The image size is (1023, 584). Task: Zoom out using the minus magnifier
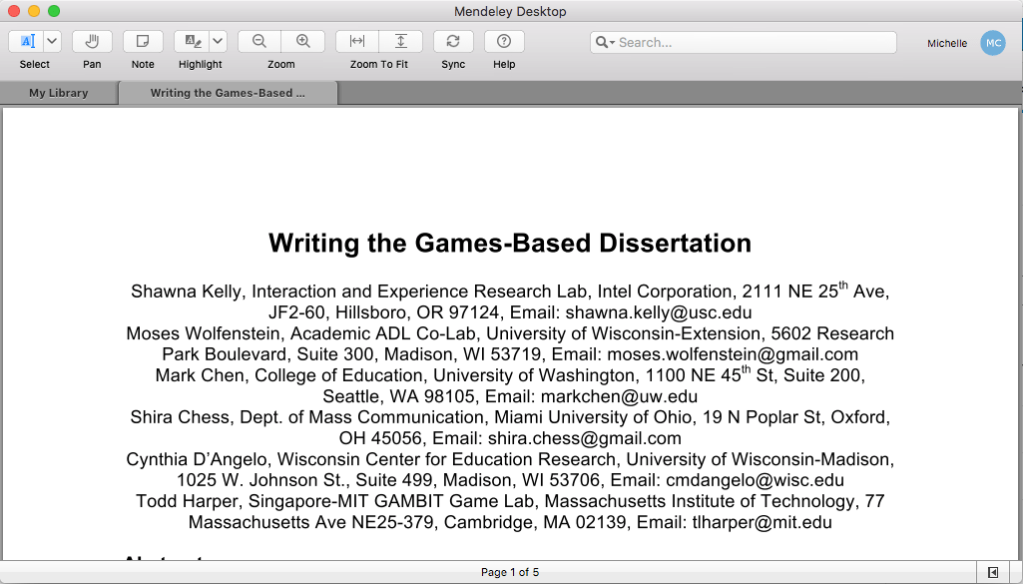(x=259, y=41)
